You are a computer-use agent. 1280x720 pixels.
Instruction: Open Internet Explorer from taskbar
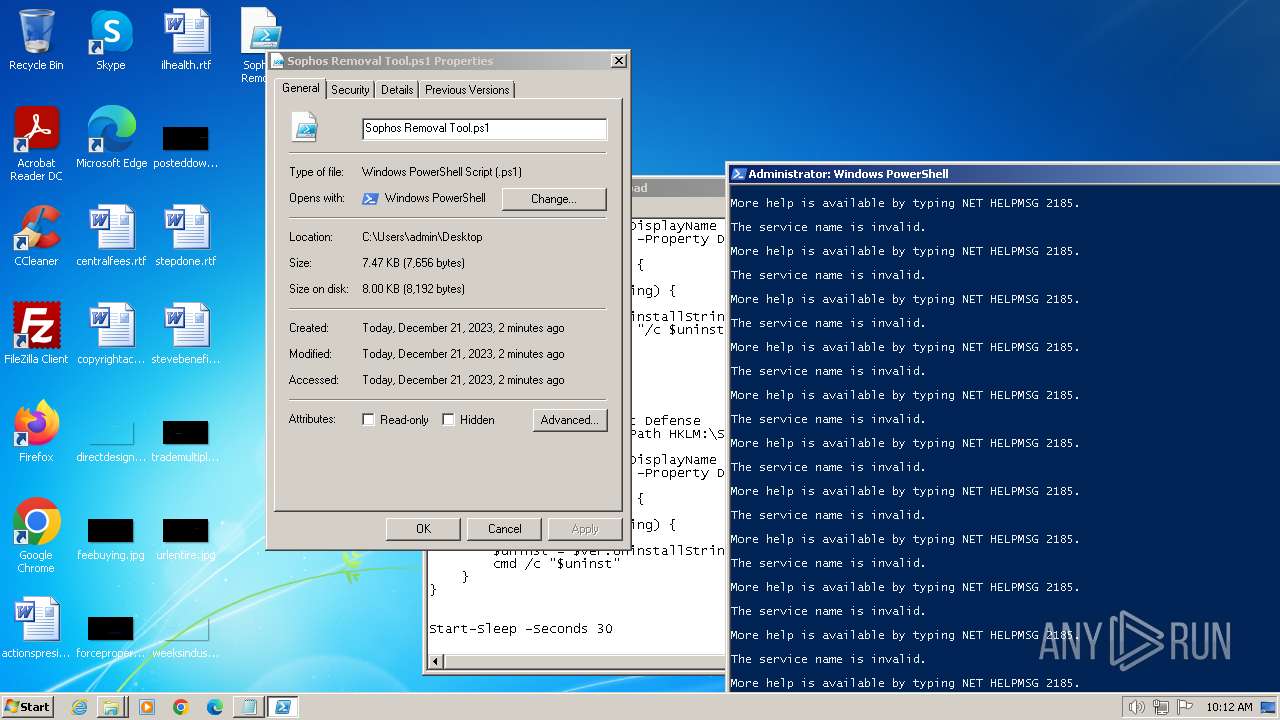pos(80,707)
